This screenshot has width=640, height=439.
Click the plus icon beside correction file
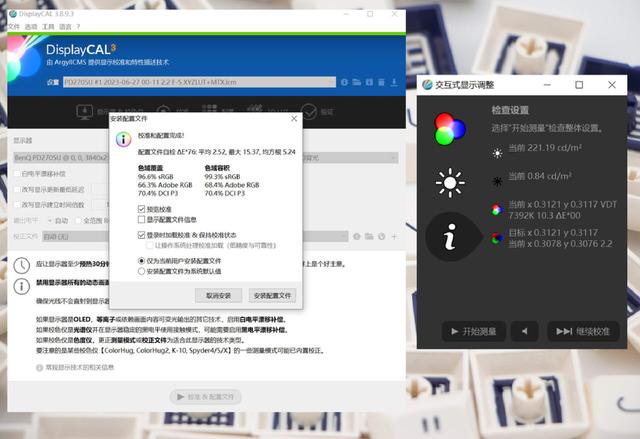(x=394, y=237)
